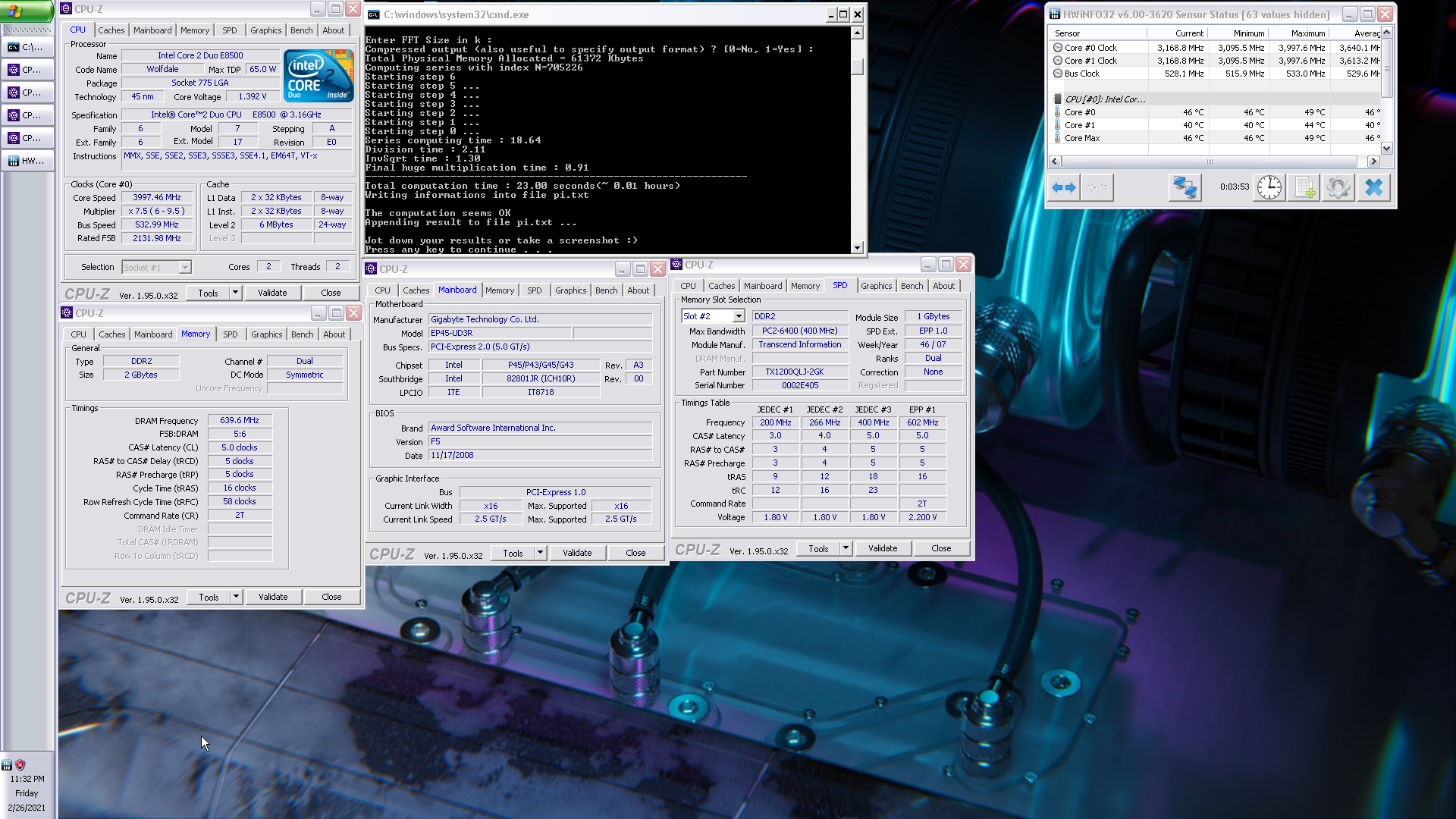Start logging via HWiNFO sheet-plus icon
This screenshot has height=819, width=1456.
click(1304, 187)
